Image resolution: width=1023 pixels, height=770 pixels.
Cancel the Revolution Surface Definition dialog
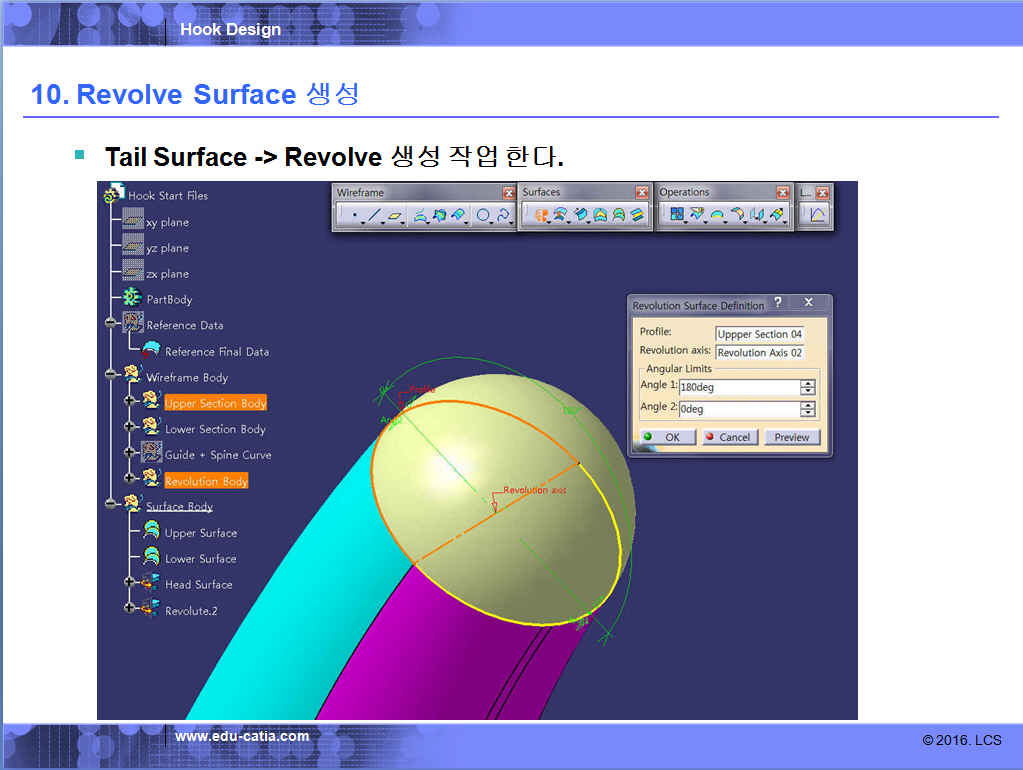729,437
